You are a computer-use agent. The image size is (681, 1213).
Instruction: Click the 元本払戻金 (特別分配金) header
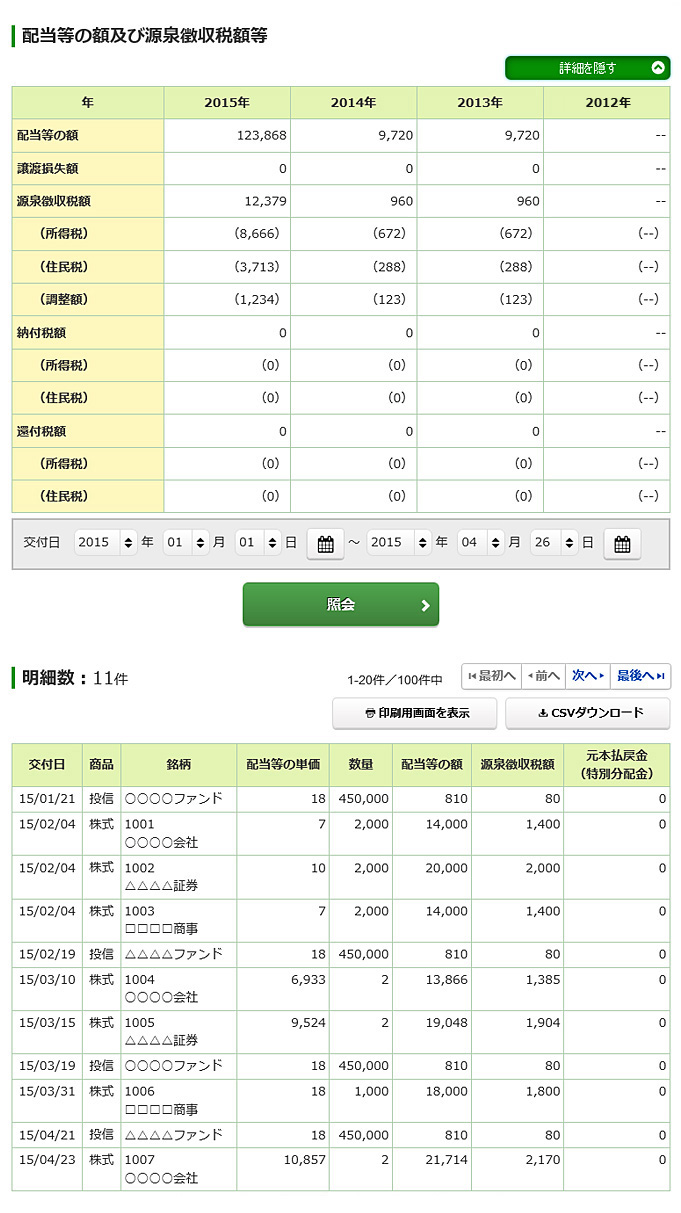[617, 765]
